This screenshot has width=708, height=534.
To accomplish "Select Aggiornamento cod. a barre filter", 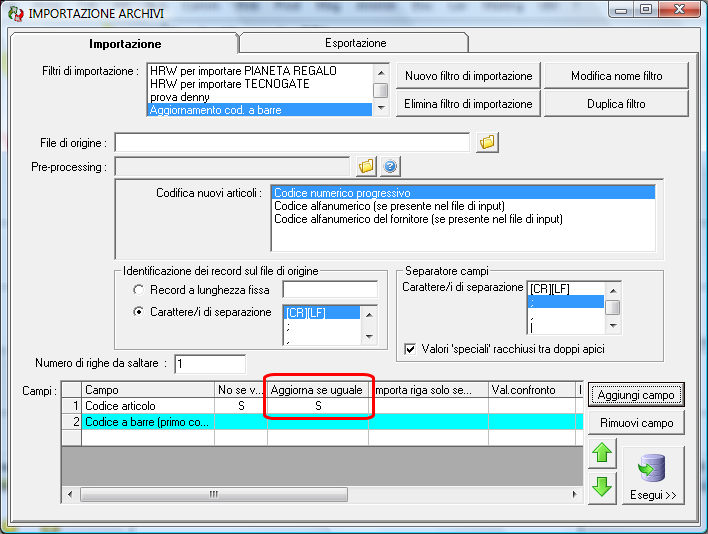I will tap(260, 110).
